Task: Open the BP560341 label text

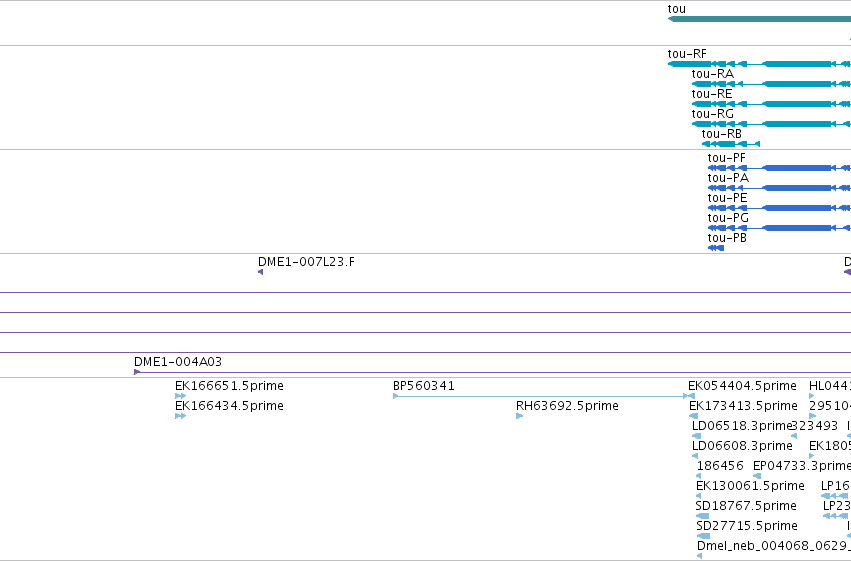Action: (x=423, y=386)
